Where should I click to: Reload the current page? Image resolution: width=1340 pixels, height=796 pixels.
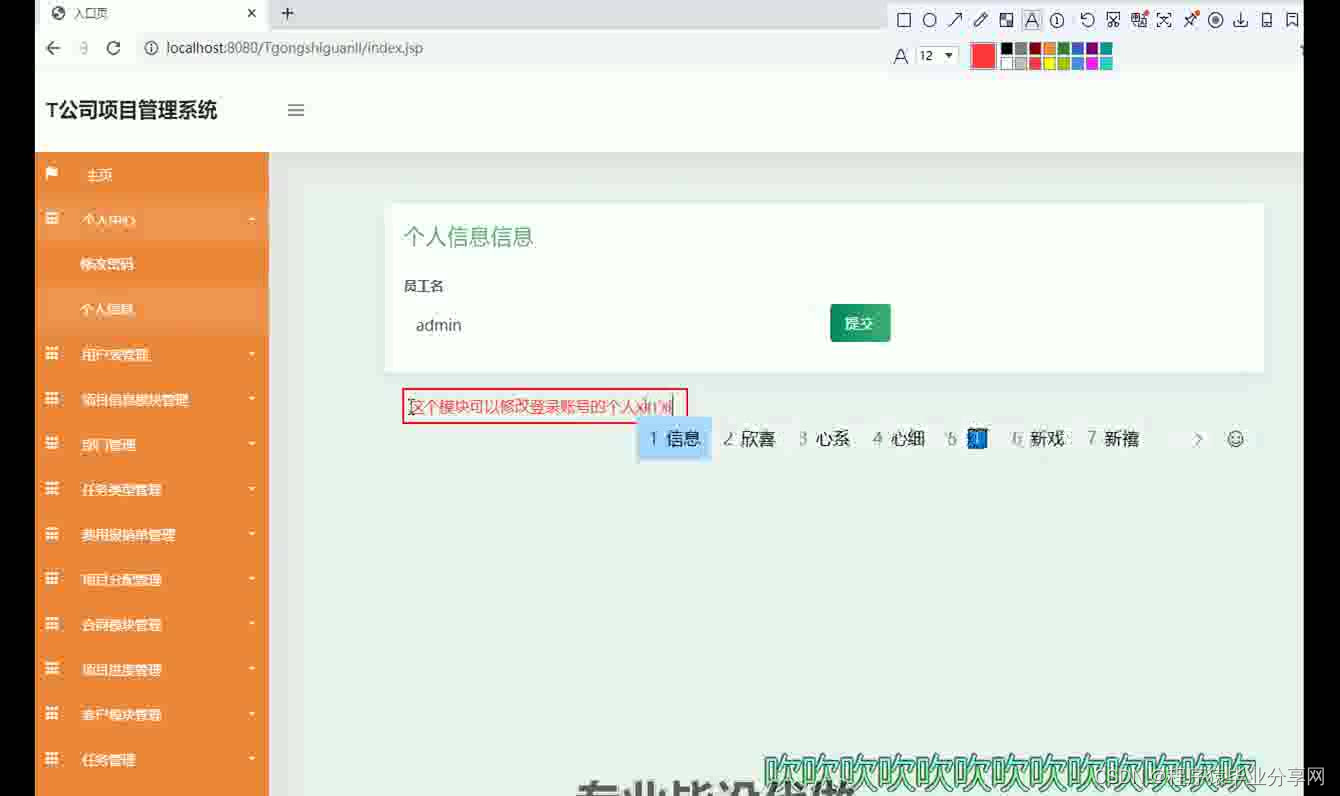tap(114, 48)
